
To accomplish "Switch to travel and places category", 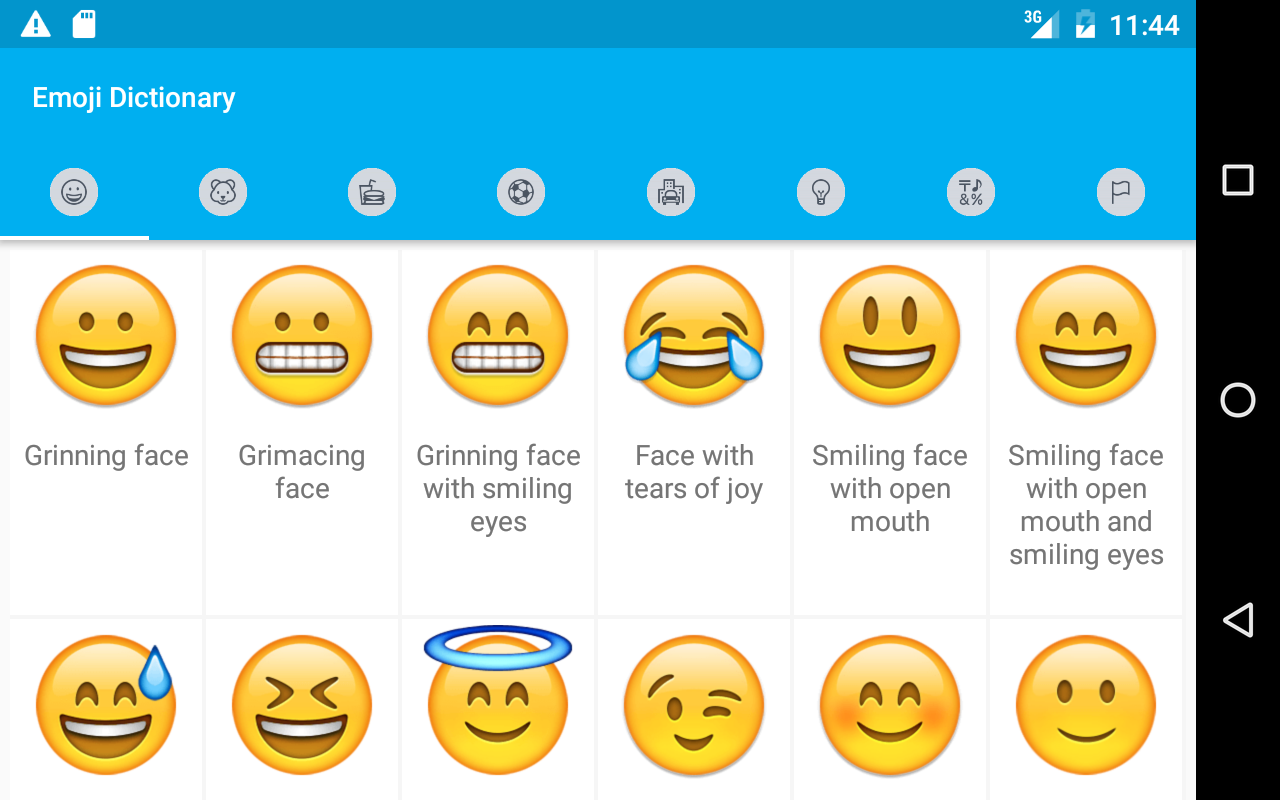I will pos(671,191).
